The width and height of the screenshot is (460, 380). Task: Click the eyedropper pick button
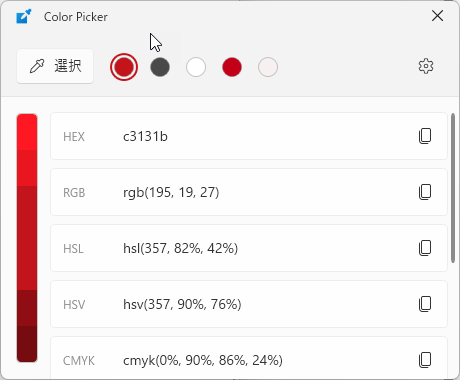pyautogui.click(x=55, y=66)
